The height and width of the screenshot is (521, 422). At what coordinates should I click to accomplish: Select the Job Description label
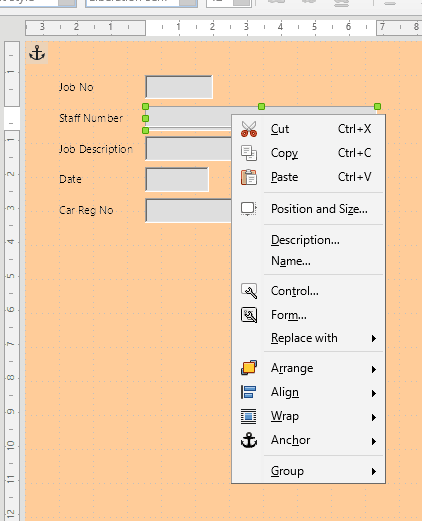(96, 149)
